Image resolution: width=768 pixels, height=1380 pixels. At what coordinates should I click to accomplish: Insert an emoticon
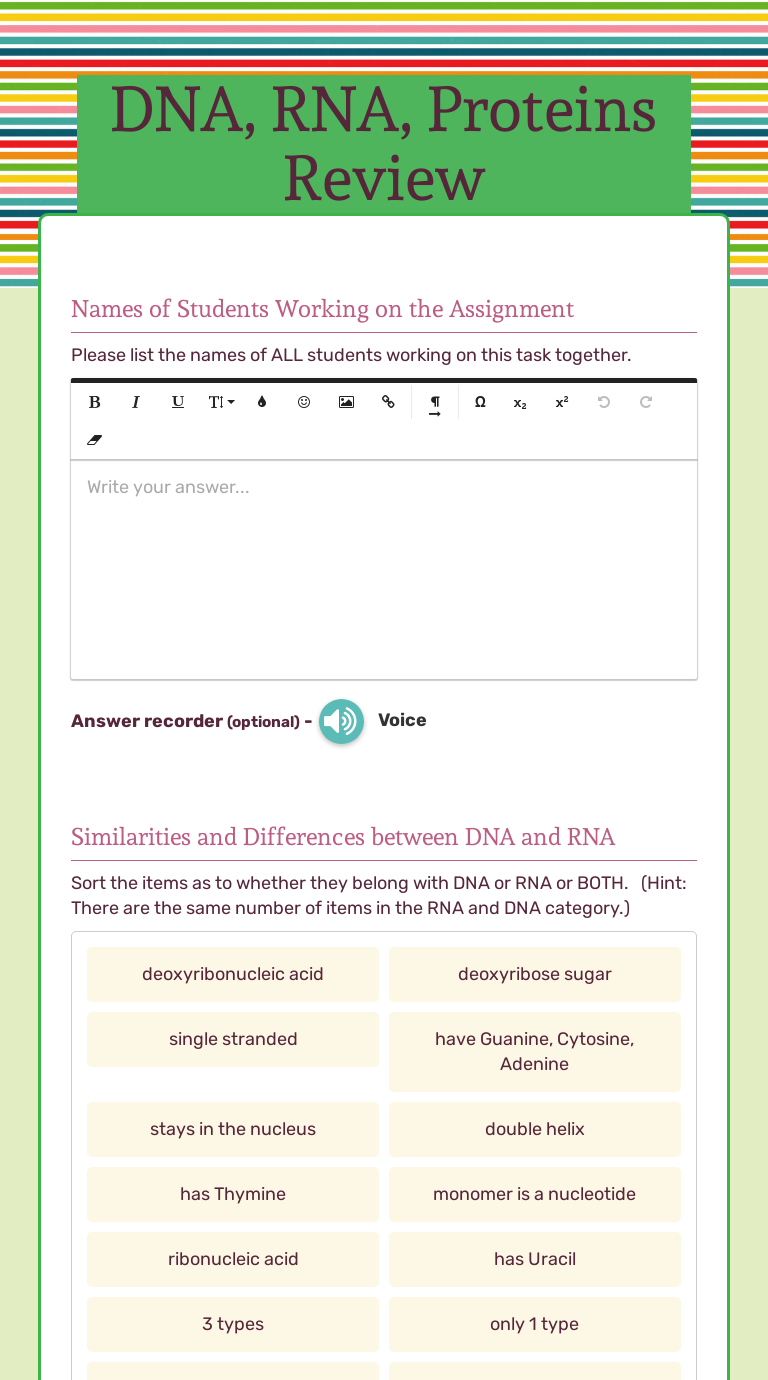coord(304,402)
